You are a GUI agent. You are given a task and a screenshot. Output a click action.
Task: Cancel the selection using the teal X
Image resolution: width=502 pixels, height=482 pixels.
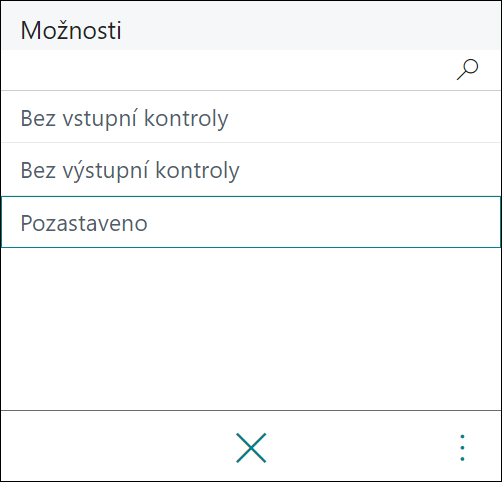click(x=251, y=448)
